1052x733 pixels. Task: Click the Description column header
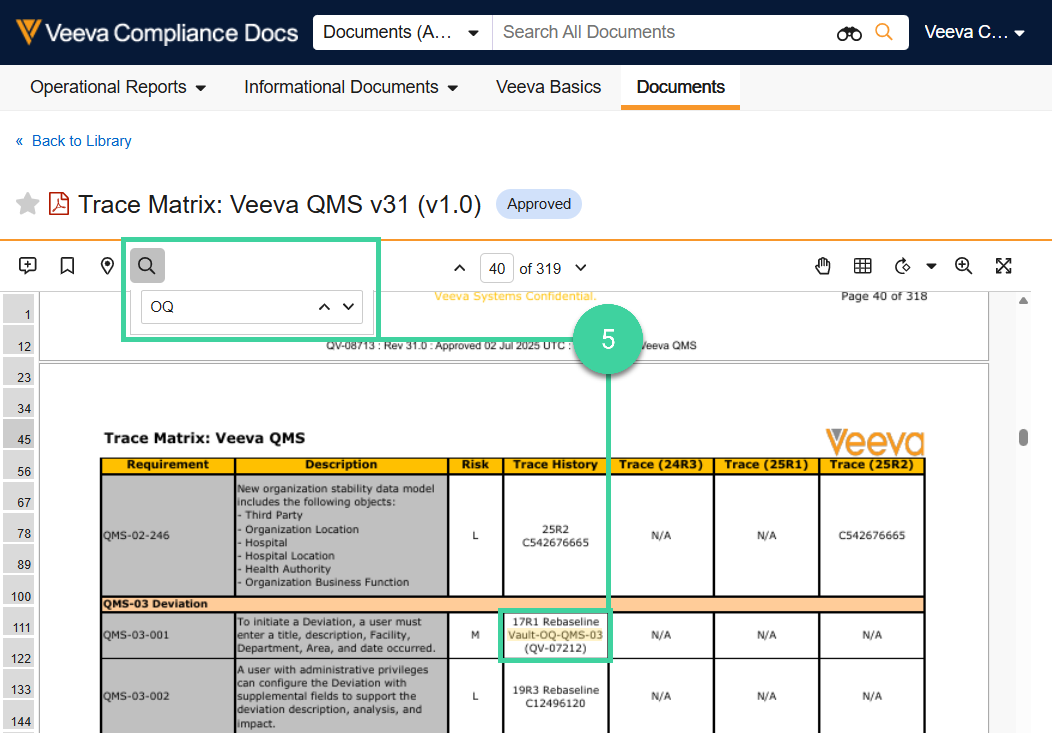tap(341, 465)
